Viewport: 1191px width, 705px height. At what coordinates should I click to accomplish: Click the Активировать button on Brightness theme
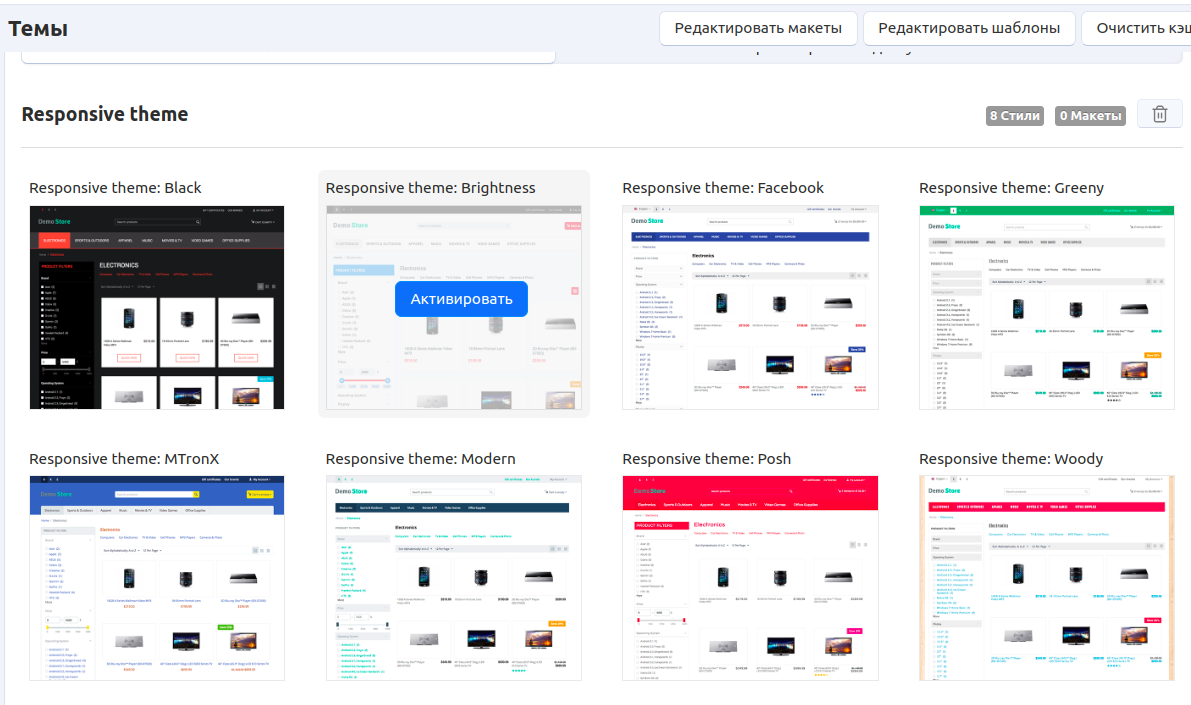coord(461,299)
